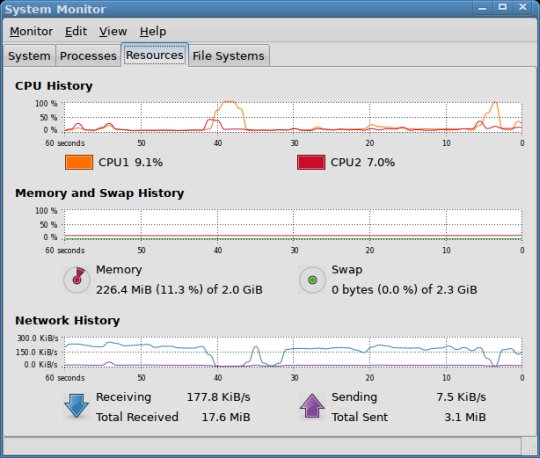This screenshot has width=540, height=458.
Task: Switch to the Processes tab
Action: 88,56
